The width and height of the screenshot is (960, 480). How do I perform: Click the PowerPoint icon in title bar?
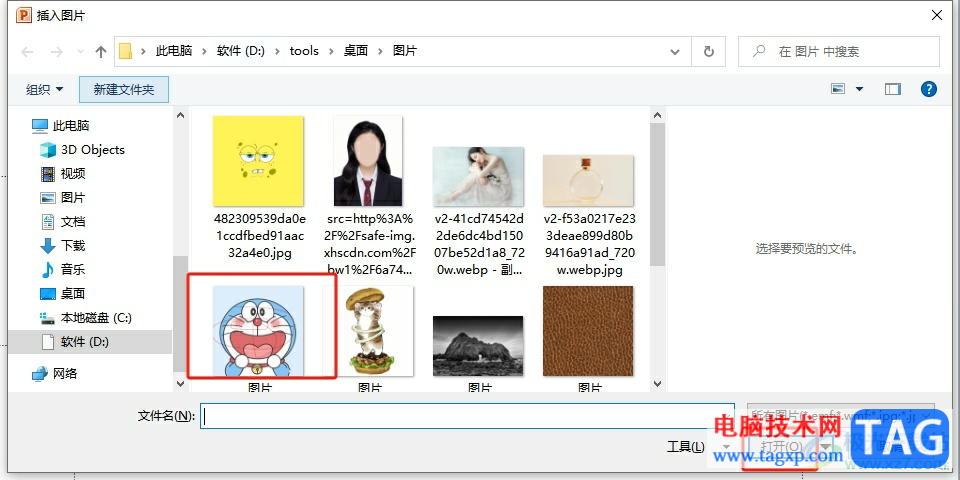tap(24, 15)
